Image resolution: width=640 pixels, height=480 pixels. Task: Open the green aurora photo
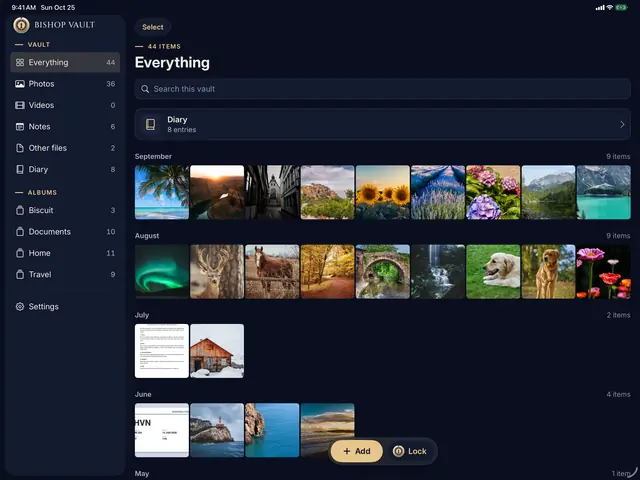(162, 272)
